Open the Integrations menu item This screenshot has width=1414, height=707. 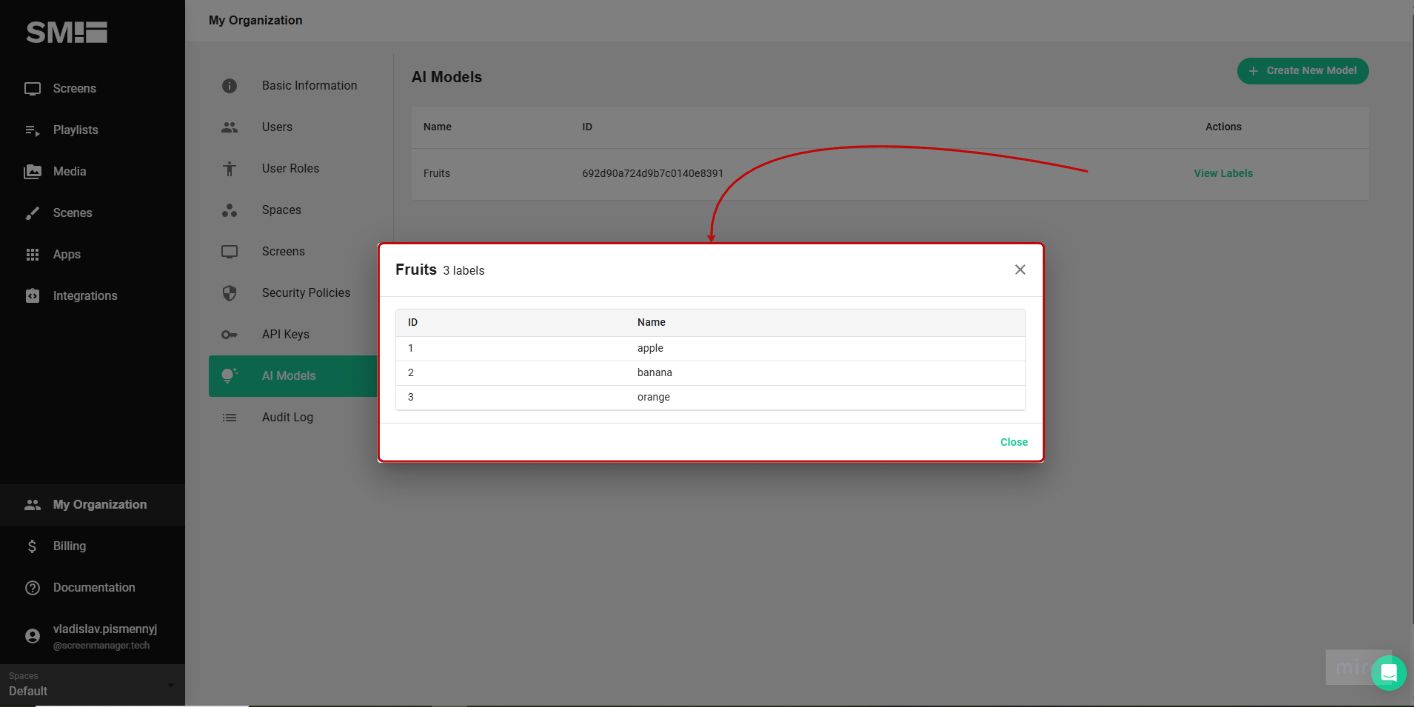[x=85, y=296]
